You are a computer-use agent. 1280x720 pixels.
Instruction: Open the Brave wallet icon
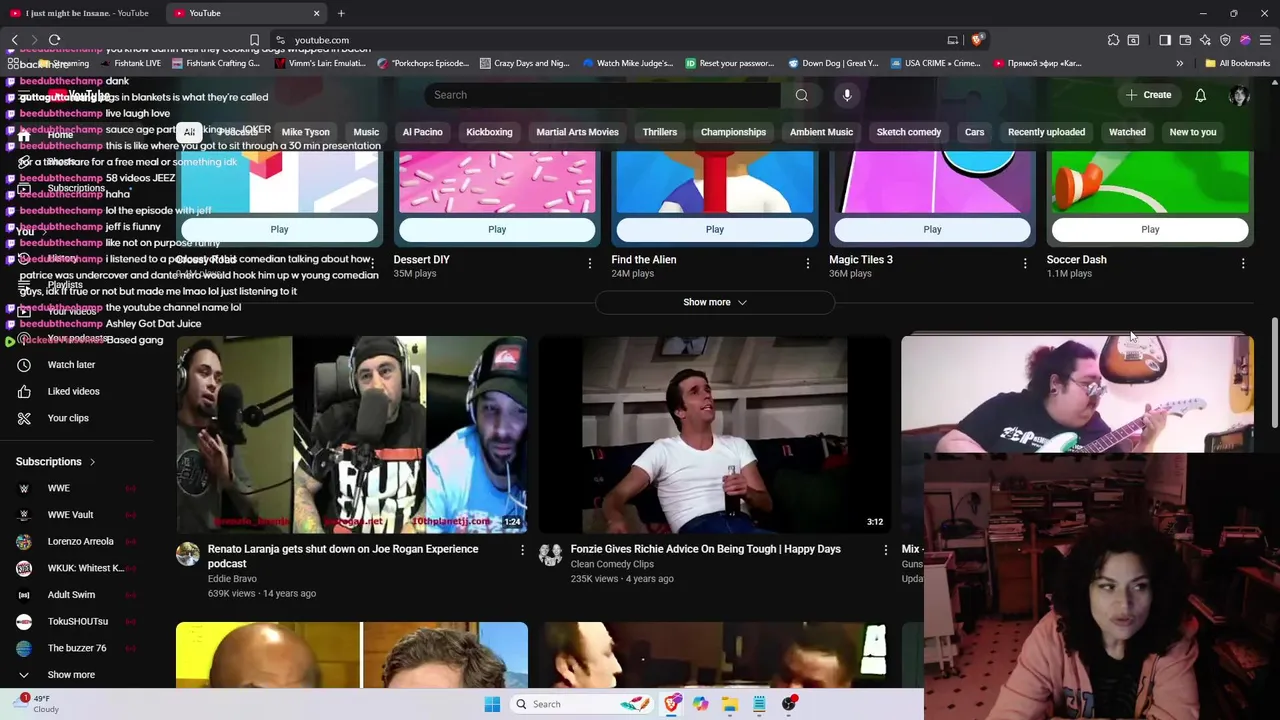[1185, 40]
